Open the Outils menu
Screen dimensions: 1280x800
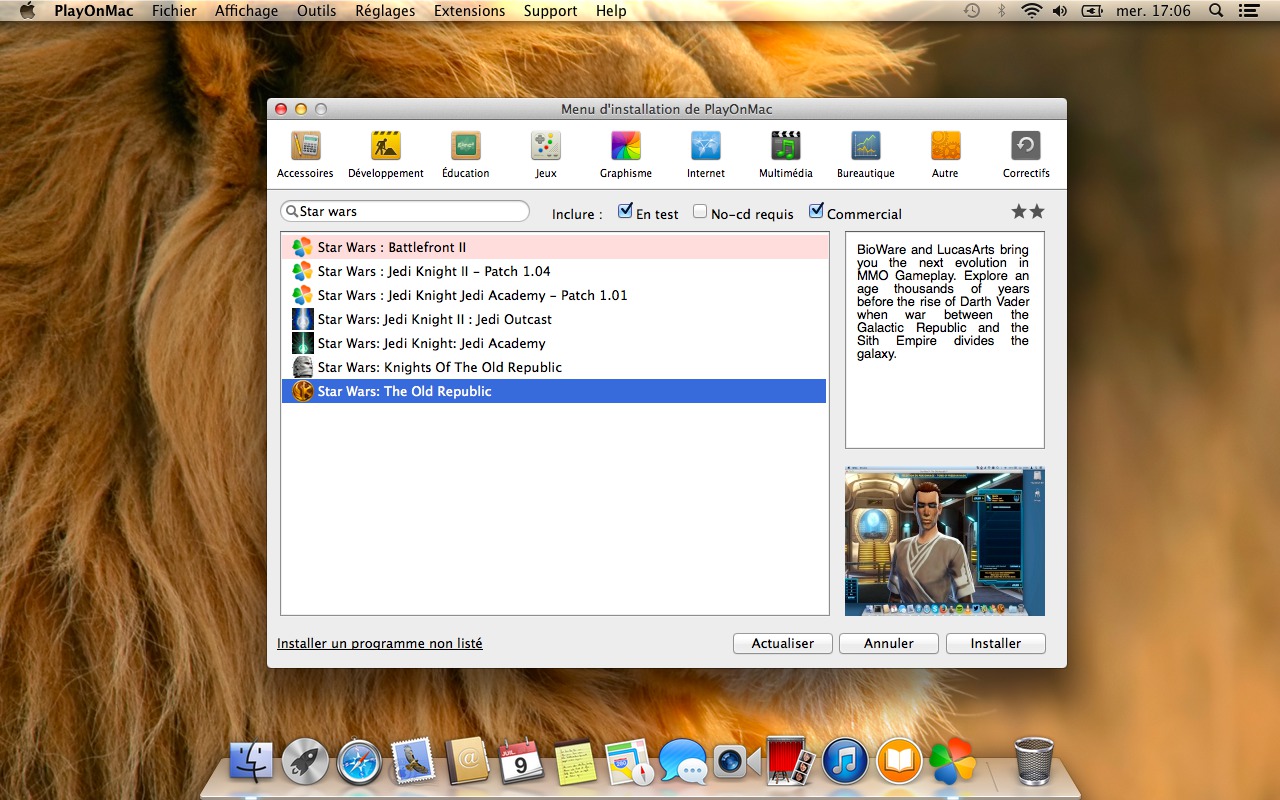316,11
